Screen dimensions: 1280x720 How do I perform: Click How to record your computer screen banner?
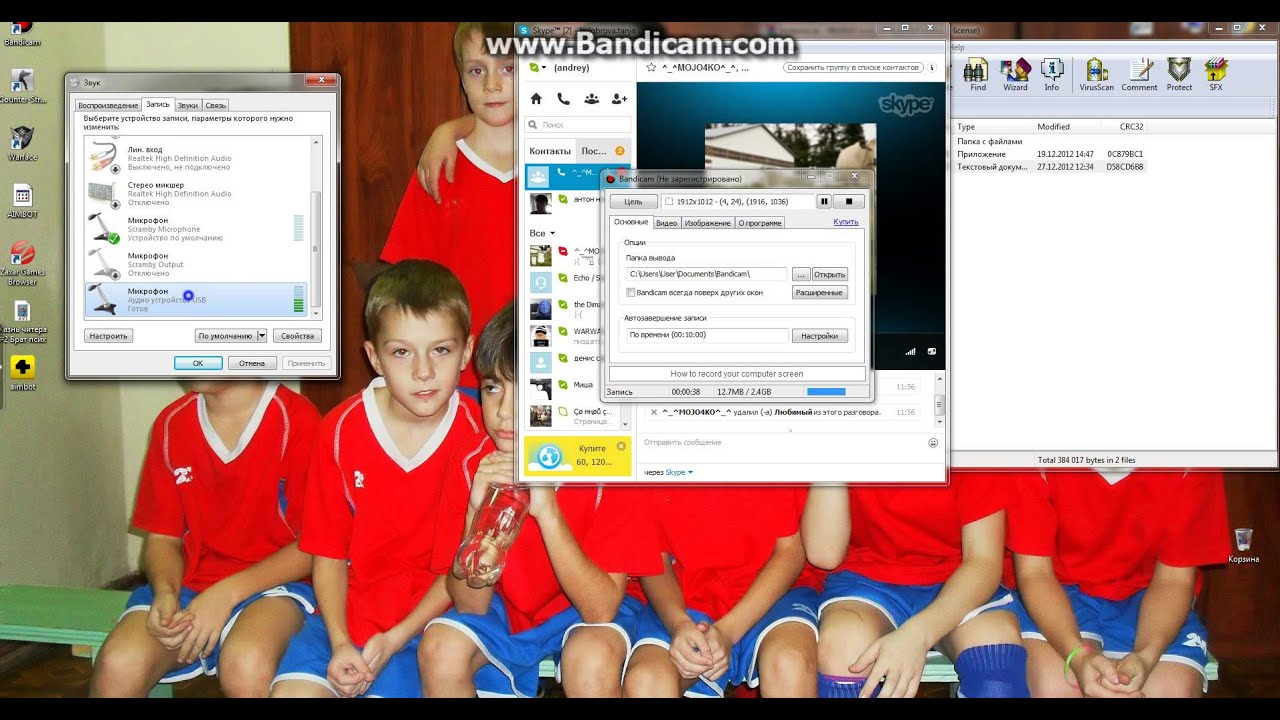click(736, 373)
